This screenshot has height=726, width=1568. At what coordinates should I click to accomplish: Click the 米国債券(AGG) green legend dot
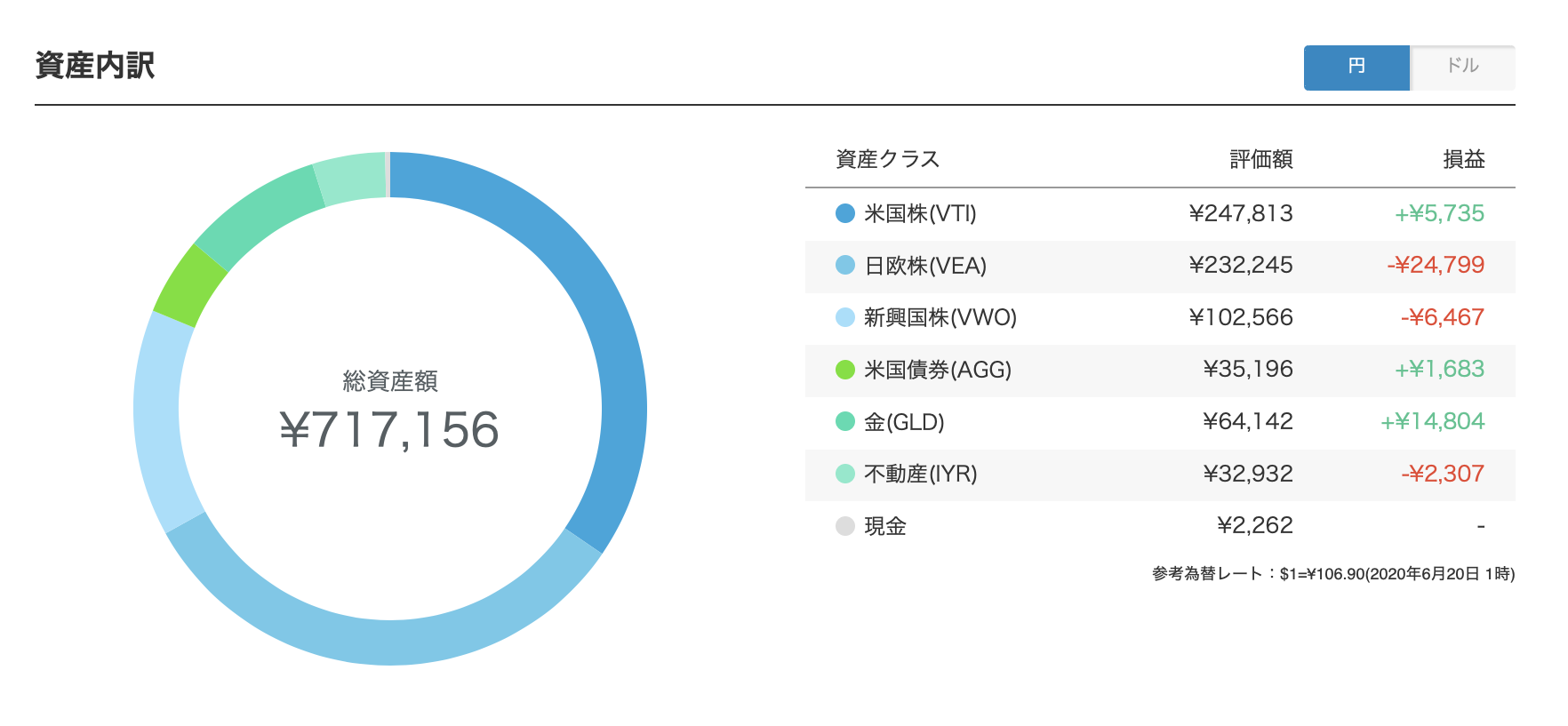845,370
